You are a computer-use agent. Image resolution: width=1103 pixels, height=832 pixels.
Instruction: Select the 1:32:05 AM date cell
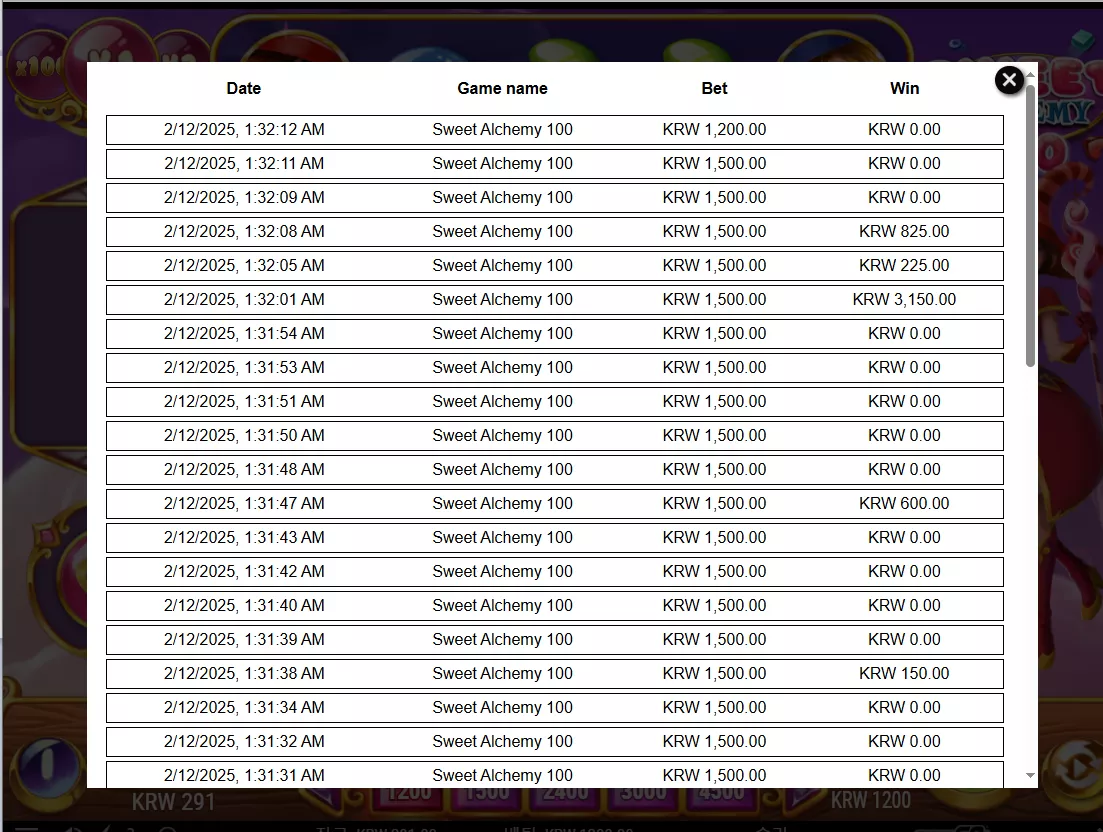[244, 265]
